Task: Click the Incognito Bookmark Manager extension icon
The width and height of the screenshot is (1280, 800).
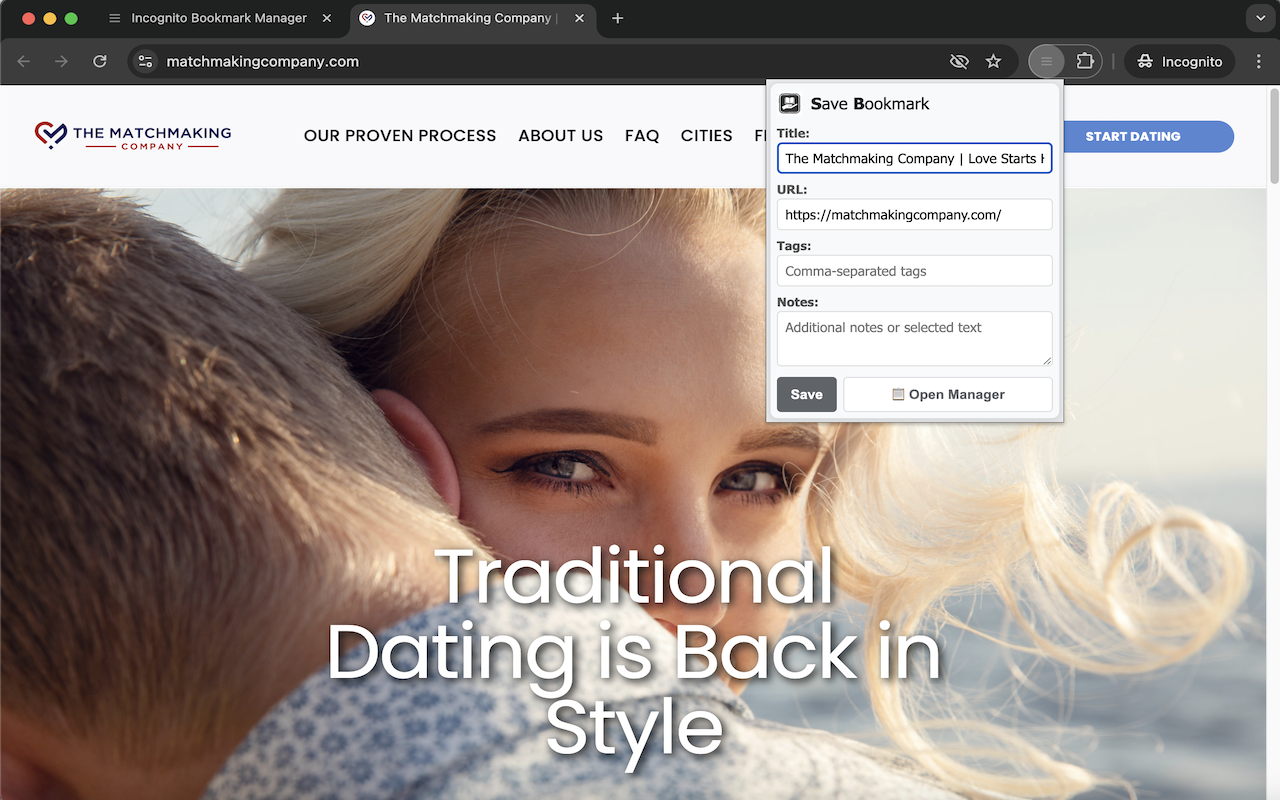Action: click(x=1046, y=61)
